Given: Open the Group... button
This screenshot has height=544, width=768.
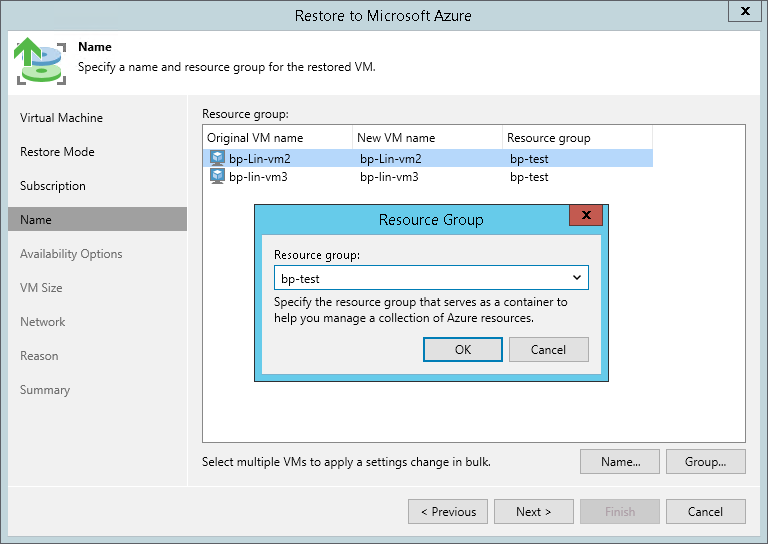Looking at the screenshot, I should click(x=706, y=462).
